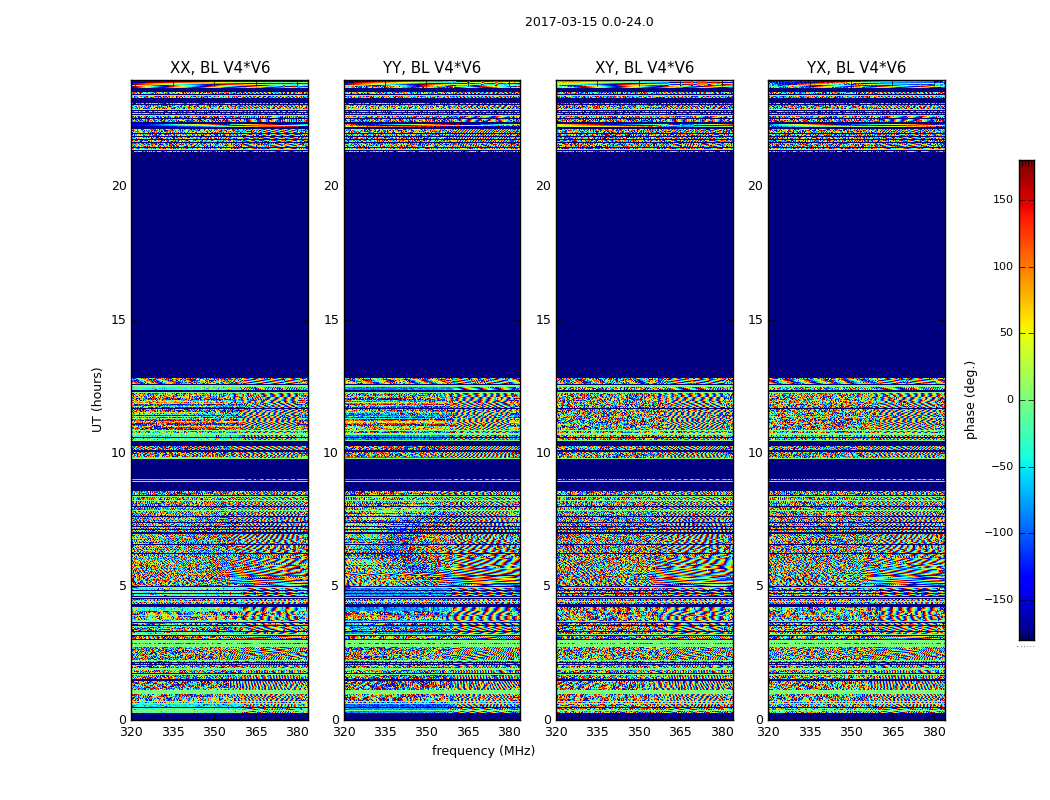Click the 20 hour tick of YX panel
1050x800 pixels.
point(756,186)
